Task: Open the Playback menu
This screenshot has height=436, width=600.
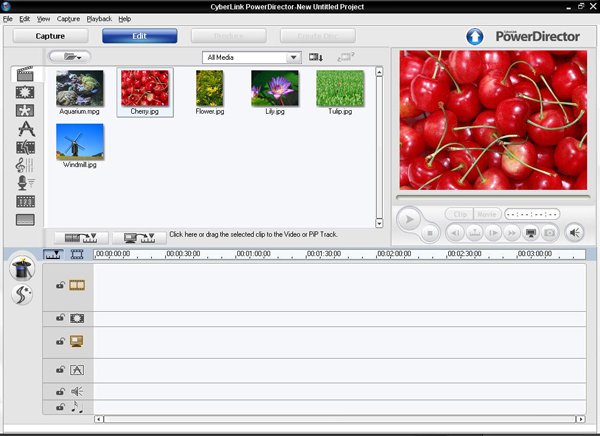Action: point(99,19)
